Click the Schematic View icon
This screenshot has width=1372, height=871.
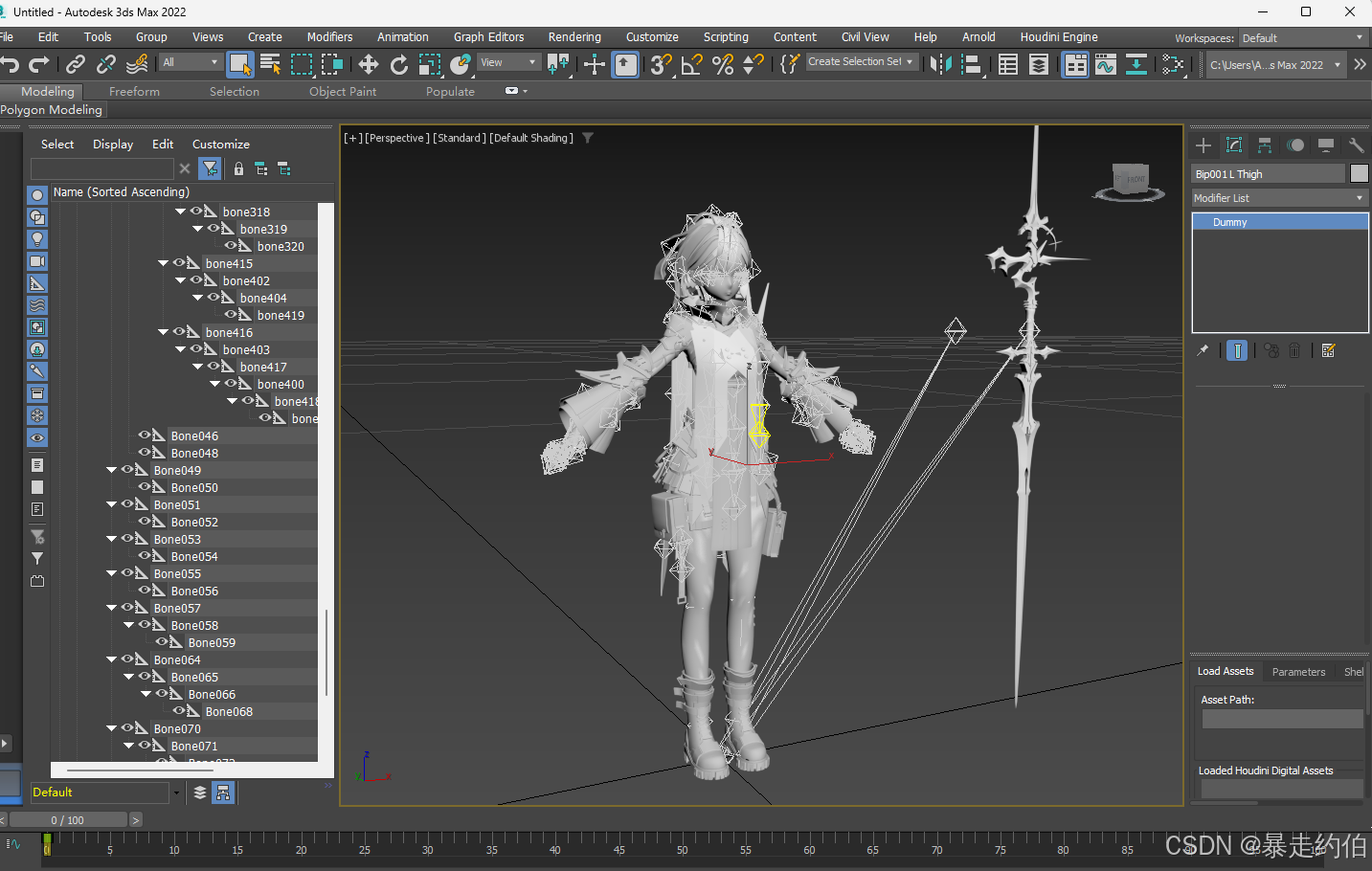coord(1136,64)
